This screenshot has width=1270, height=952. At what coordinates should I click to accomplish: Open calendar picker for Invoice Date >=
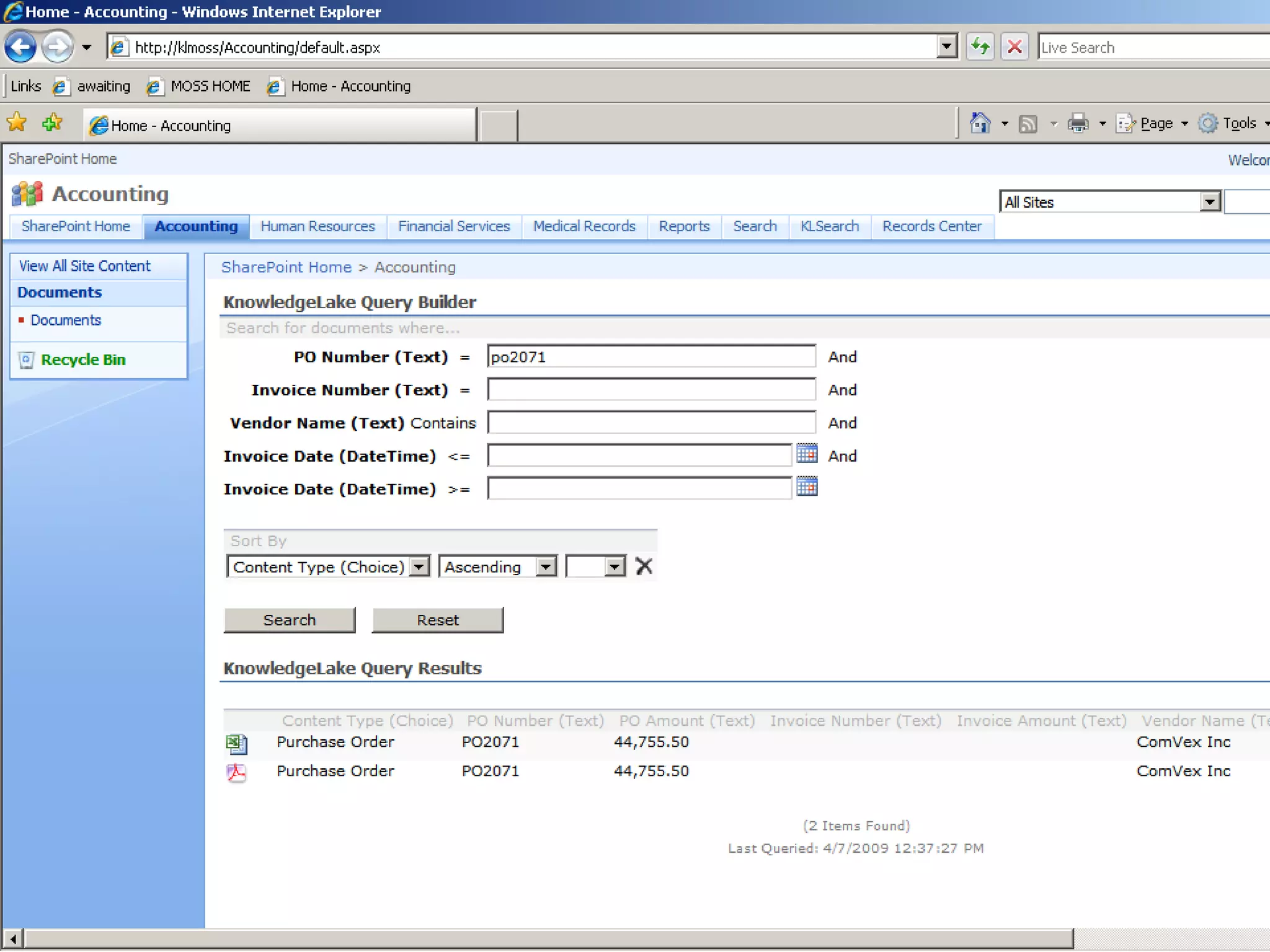[807, 487]
